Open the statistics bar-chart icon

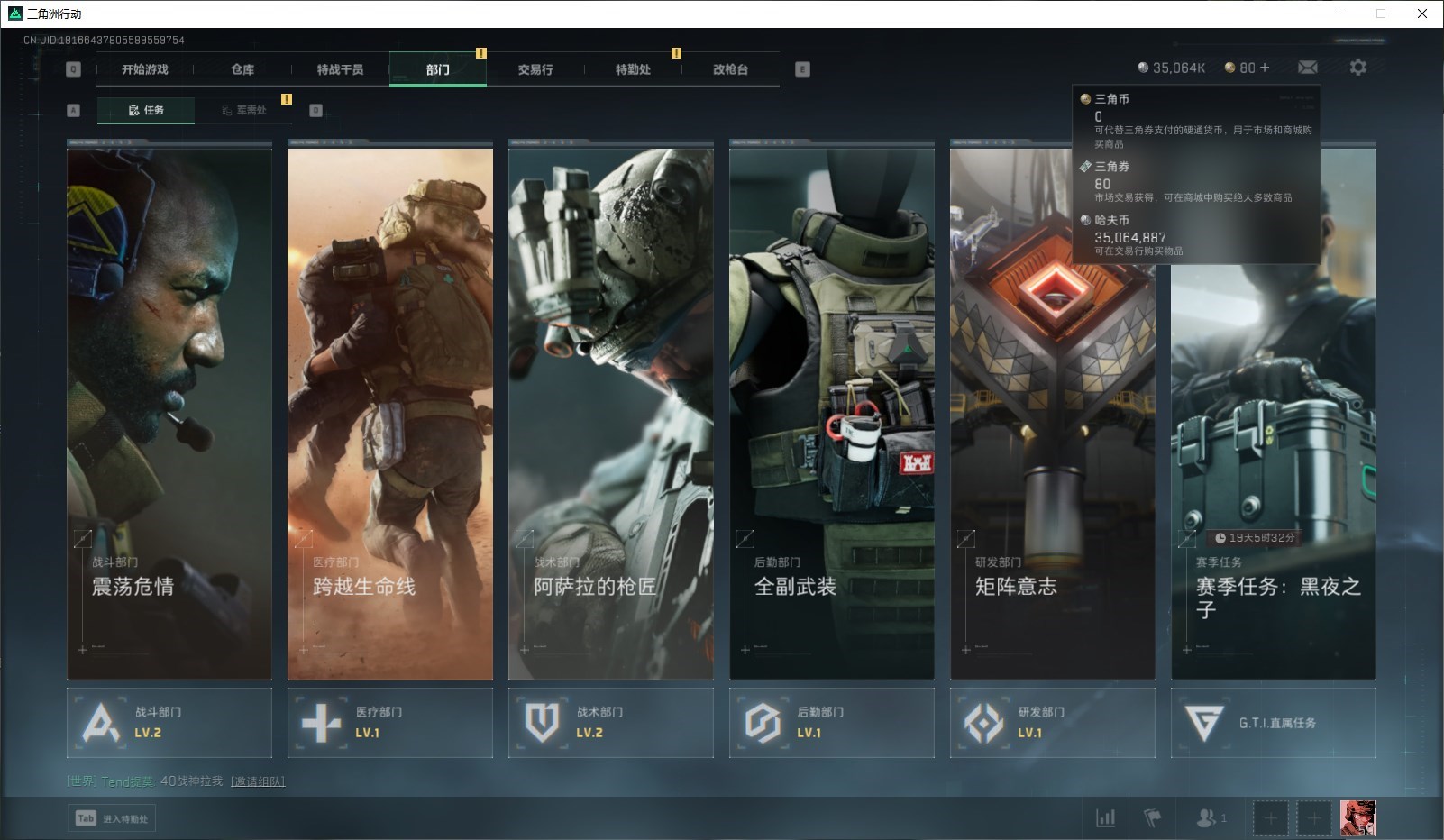pyautogui.click(x=1105, y=818)
